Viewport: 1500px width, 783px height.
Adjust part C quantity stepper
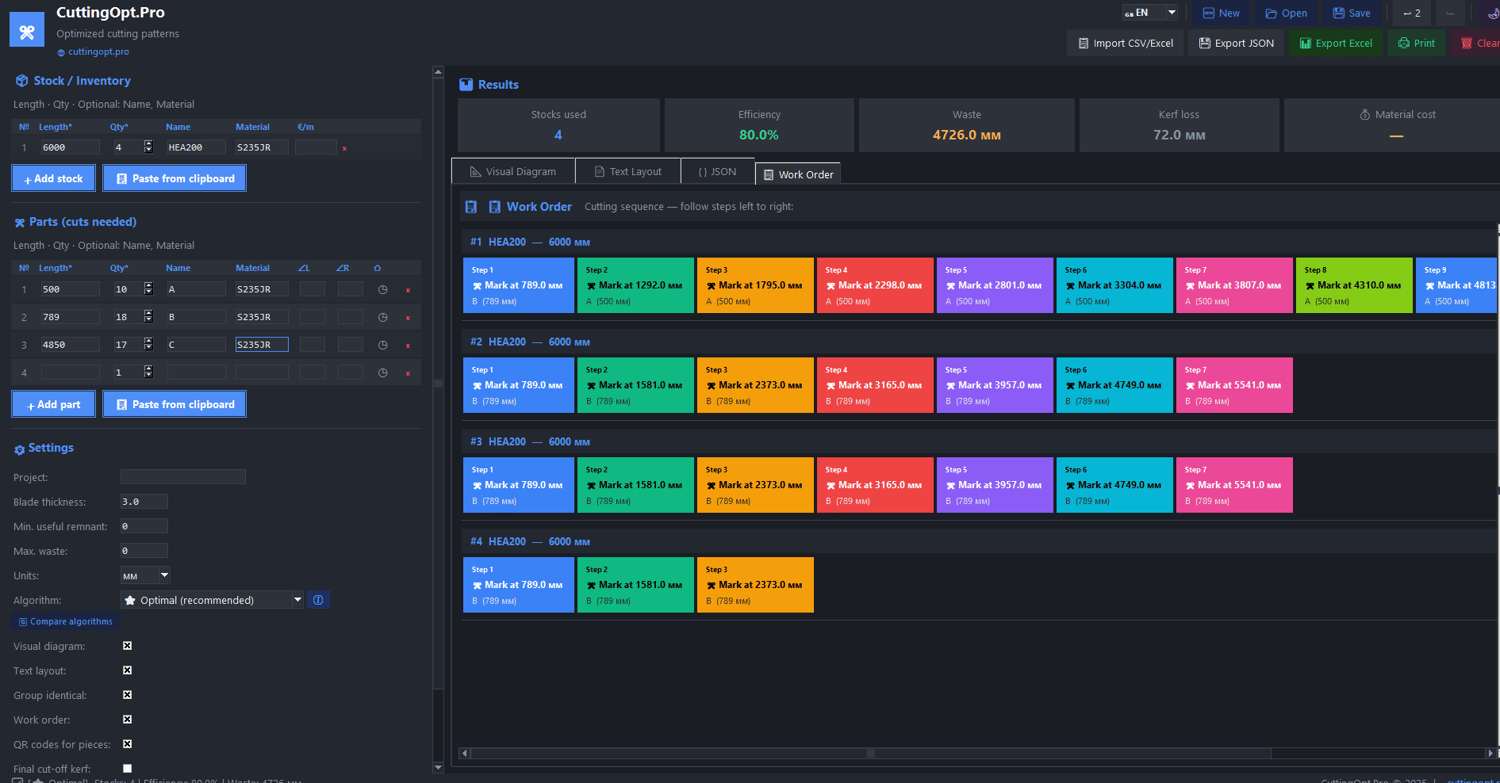pos(148,344)
